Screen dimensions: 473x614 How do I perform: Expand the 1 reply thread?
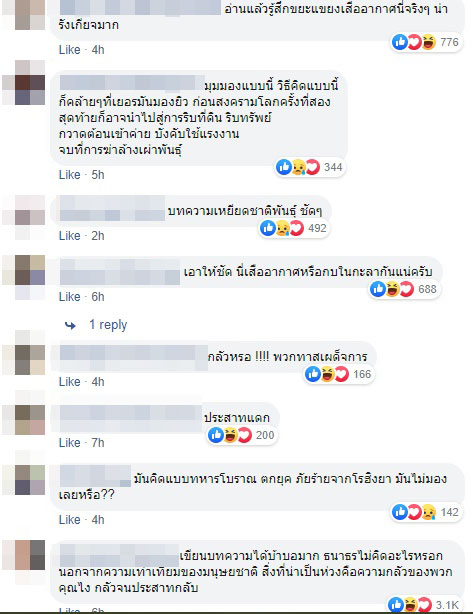pos(108,325)
